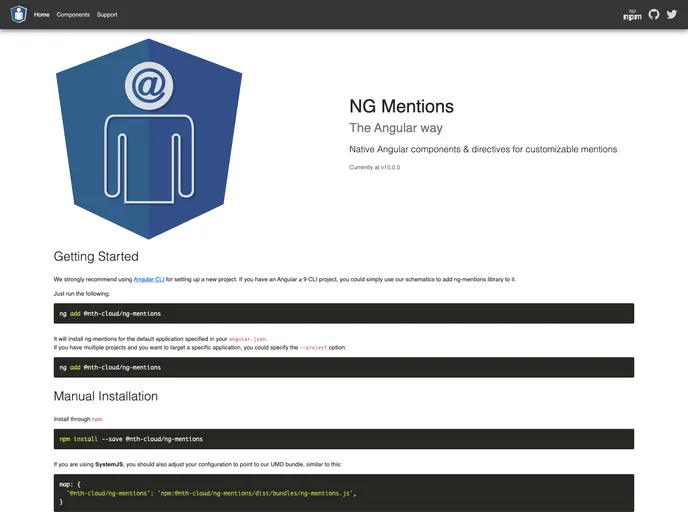This screenshot has height=512, width=688.
Task: Click the 'Install through npm:' text
Action: click(78, 419)
